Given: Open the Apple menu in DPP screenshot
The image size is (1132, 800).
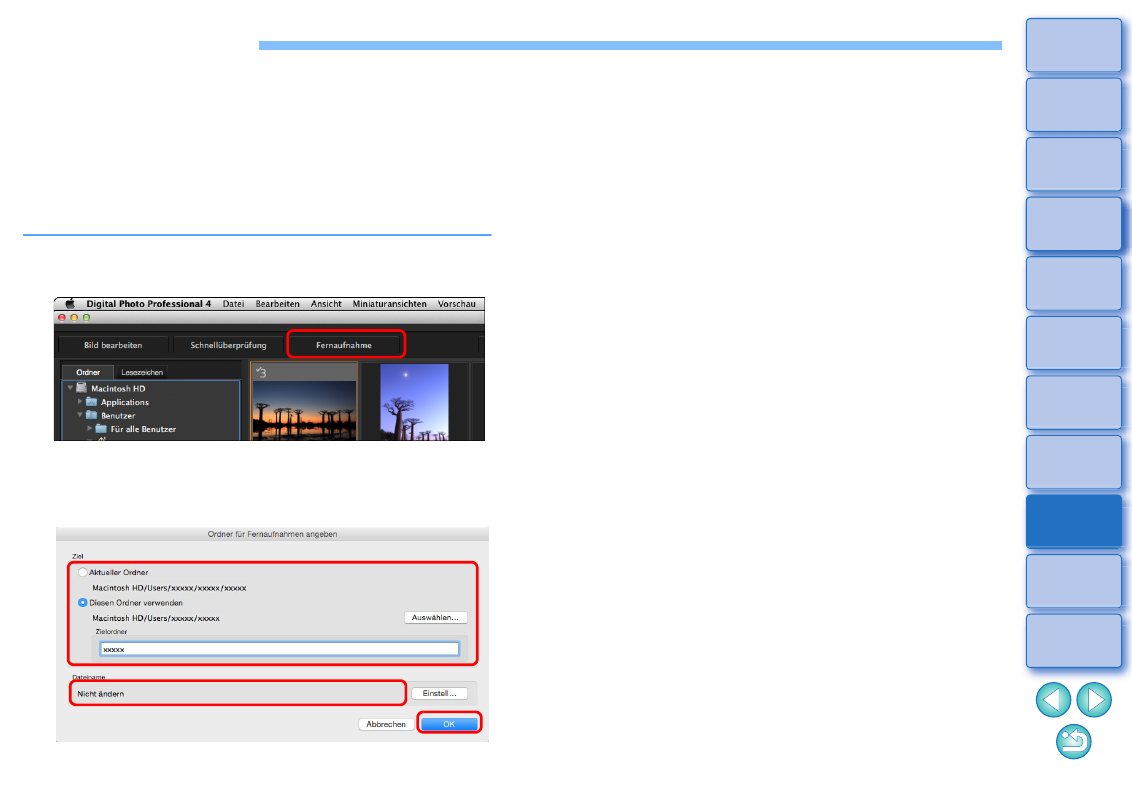Looking at the screenshot, I should pos(70,304).
